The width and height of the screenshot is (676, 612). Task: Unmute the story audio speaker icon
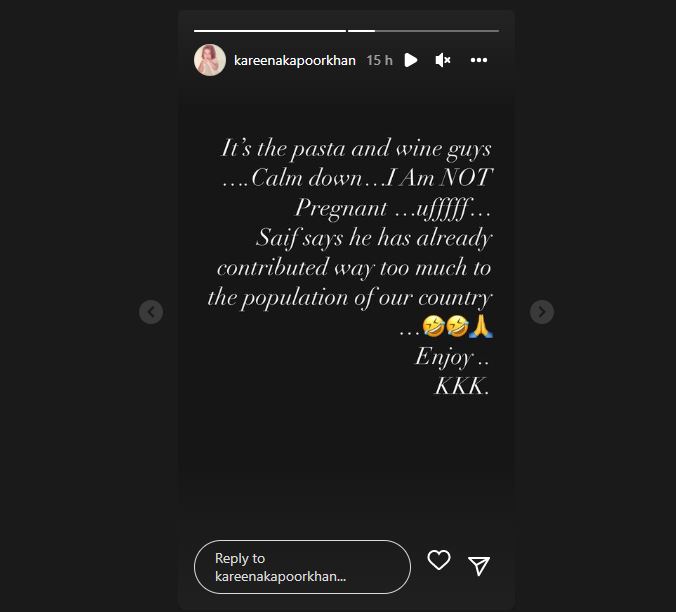click(443, 60)
